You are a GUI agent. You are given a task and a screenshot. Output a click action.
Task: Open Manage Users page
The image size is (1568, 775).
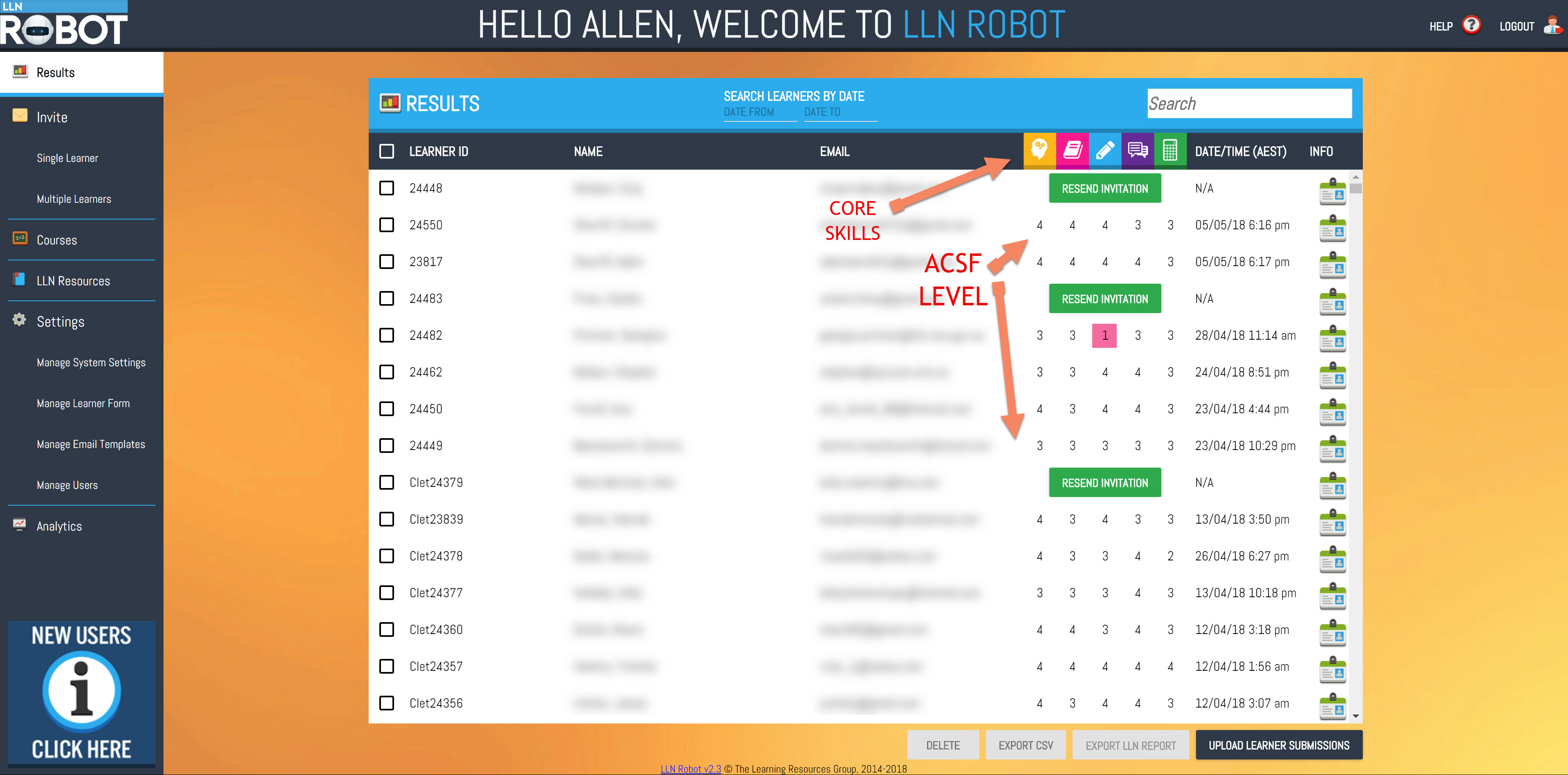pos(67,485)
